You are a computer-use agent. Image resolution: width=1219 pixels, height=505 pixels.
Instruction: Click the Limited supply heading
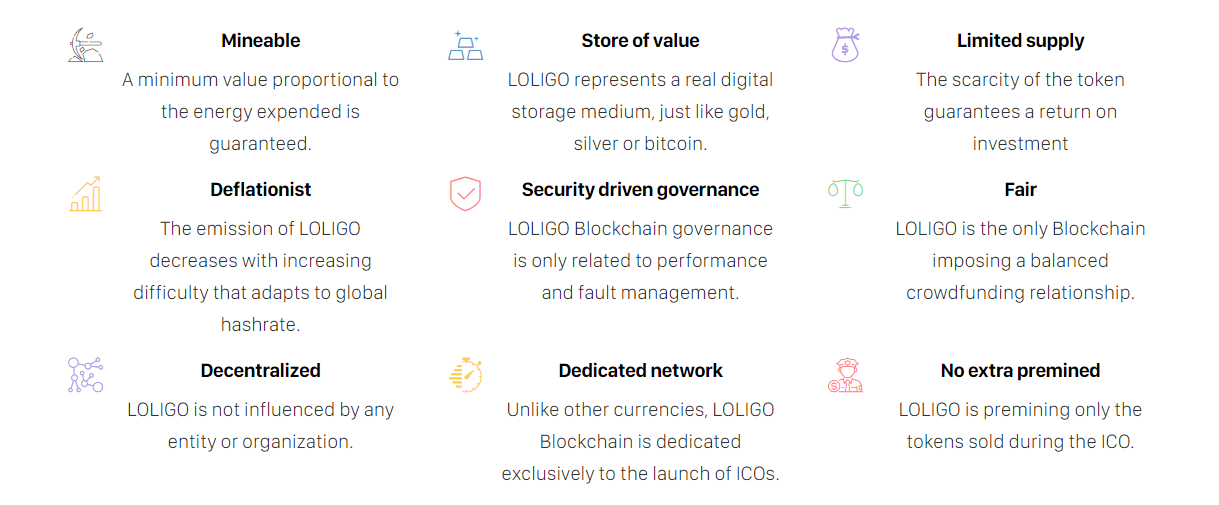[x=1020, y=41]
